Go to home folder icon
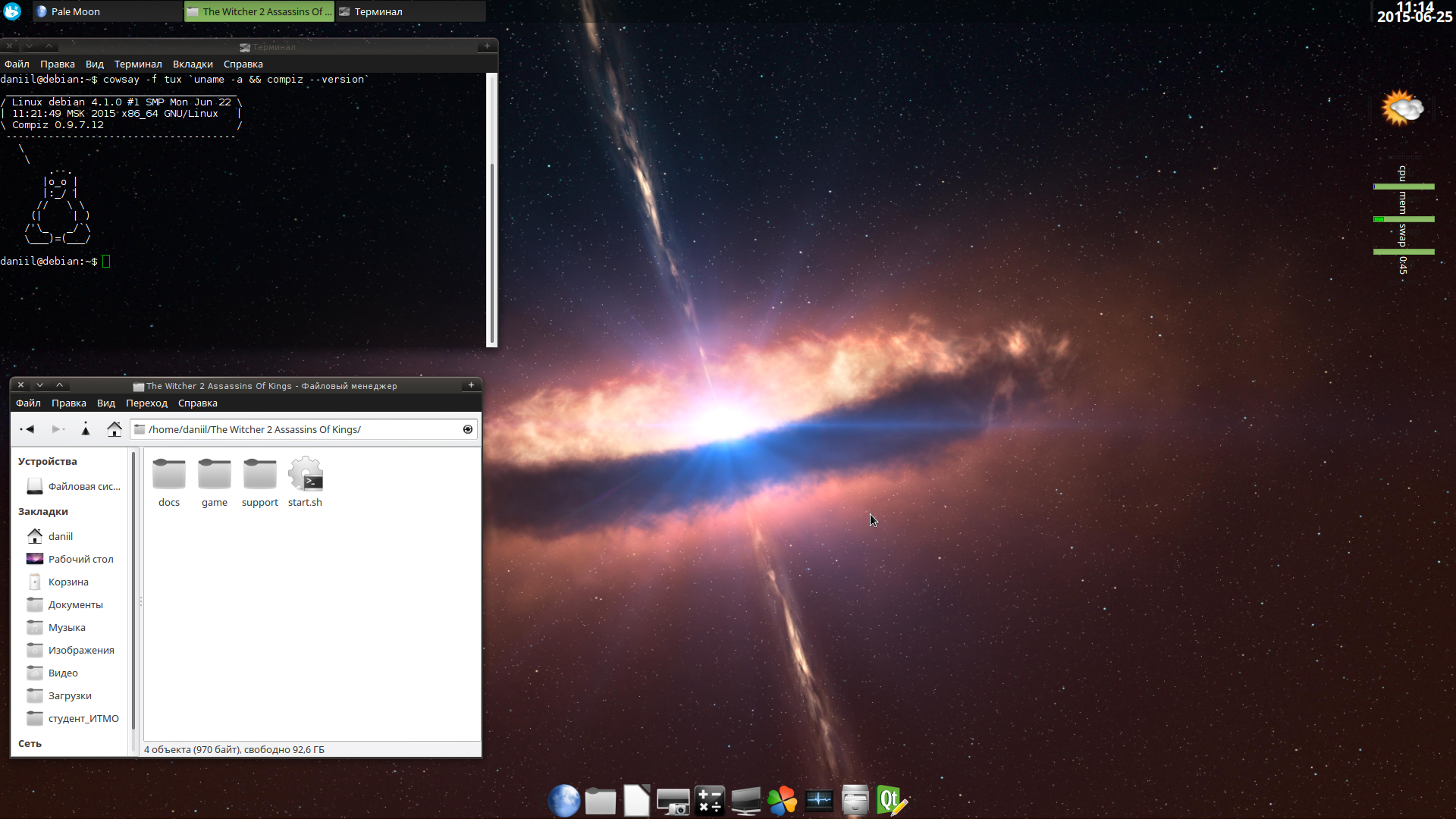 (x=115, y=429)
